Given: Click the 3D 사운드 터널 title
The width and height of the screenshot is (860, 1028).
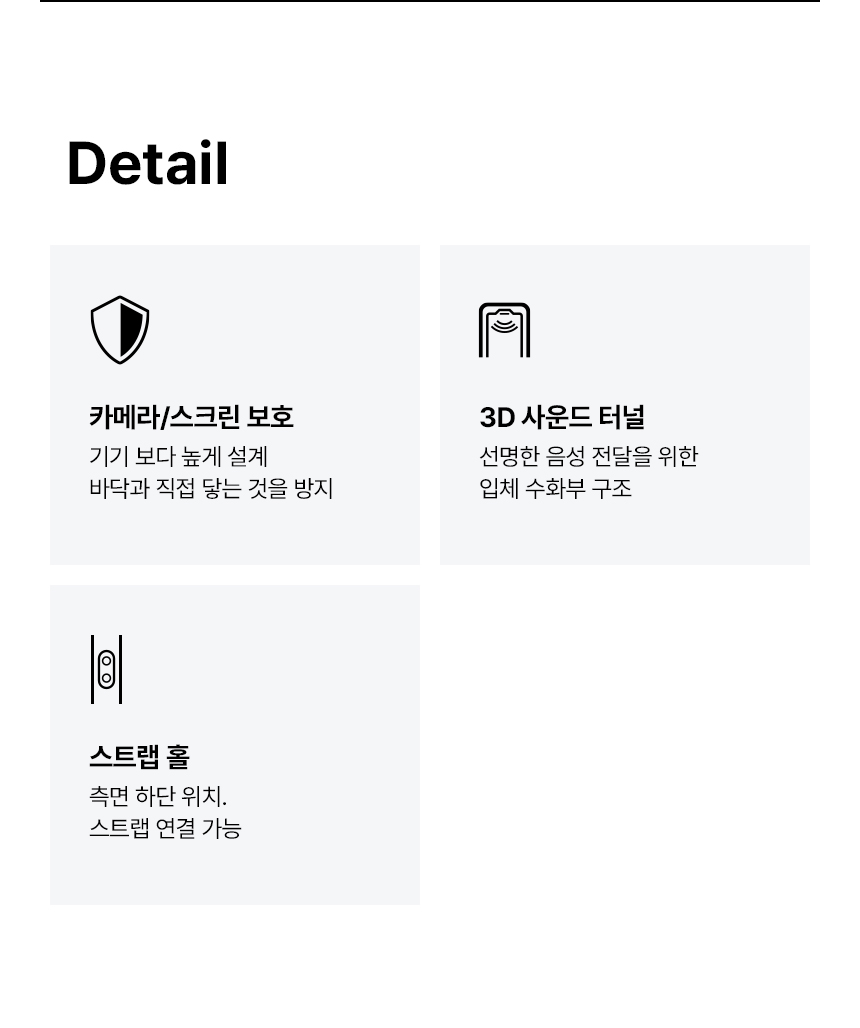Looking at the screenshot, I should (x=562, y=417).
